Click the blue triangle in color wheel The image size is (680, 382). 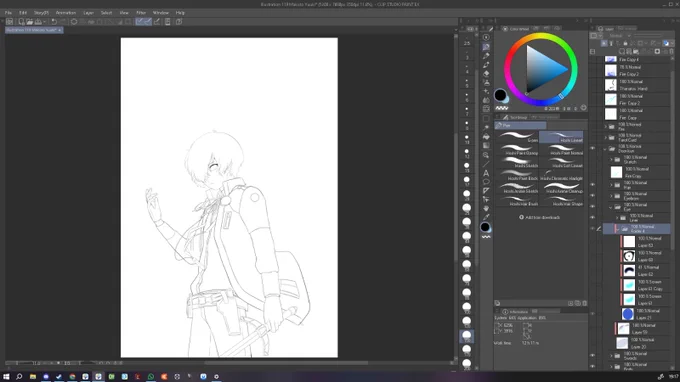point(542,69)
